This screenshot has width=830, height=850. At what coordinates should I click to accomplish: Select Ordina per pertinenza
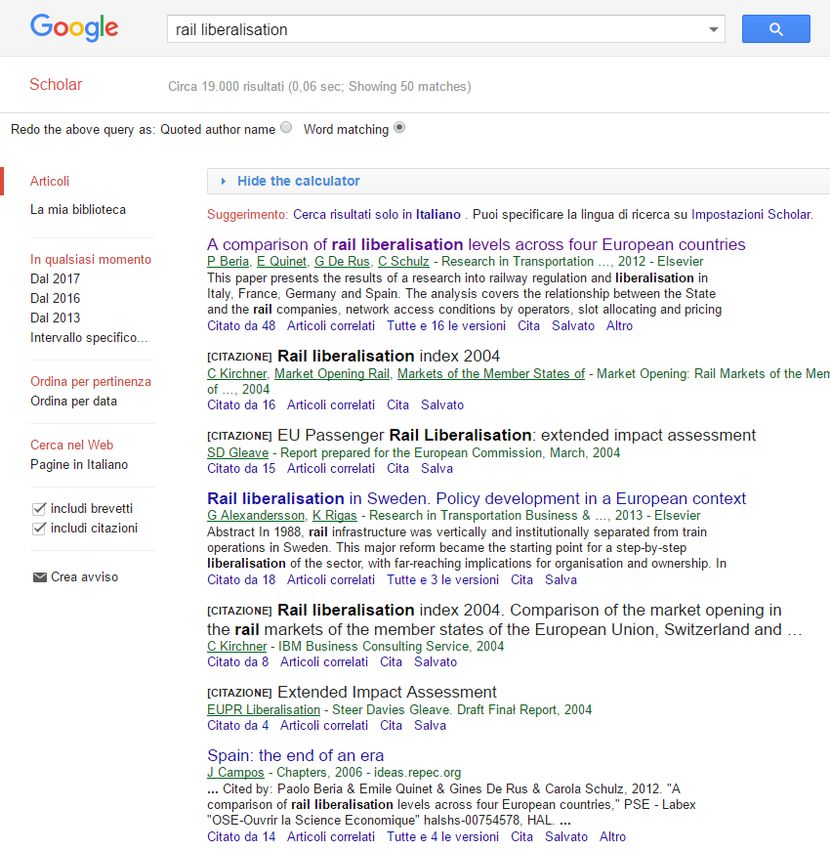pyautogui.click(x=91, y=382)
